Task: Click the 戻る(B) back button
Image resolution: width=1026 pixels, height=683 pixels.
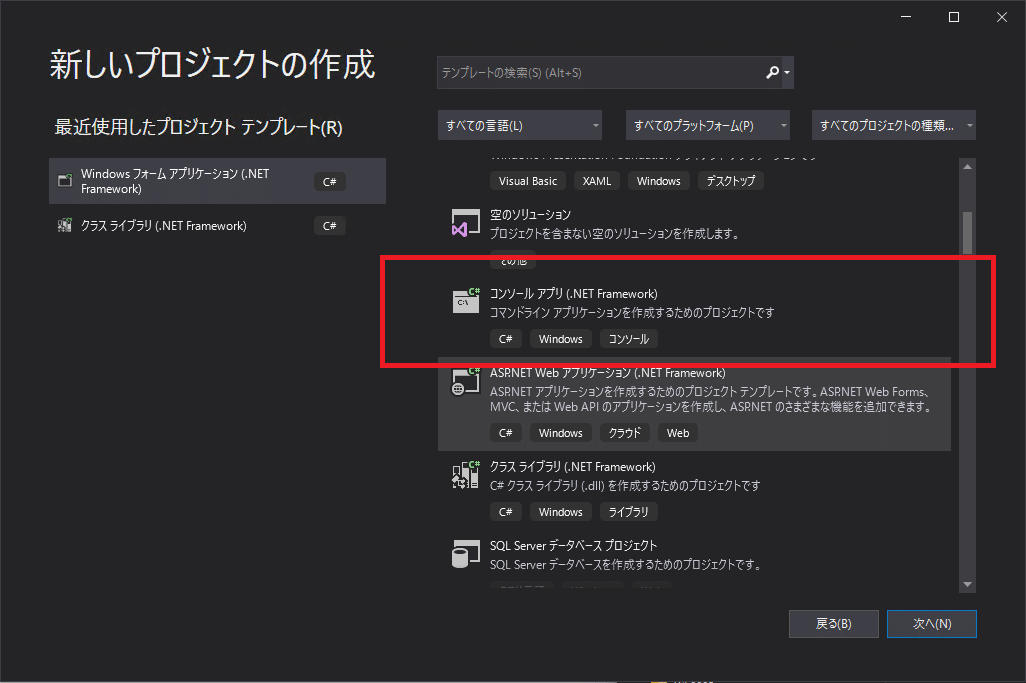Action: pyautogui.click(x=834, y=623)
